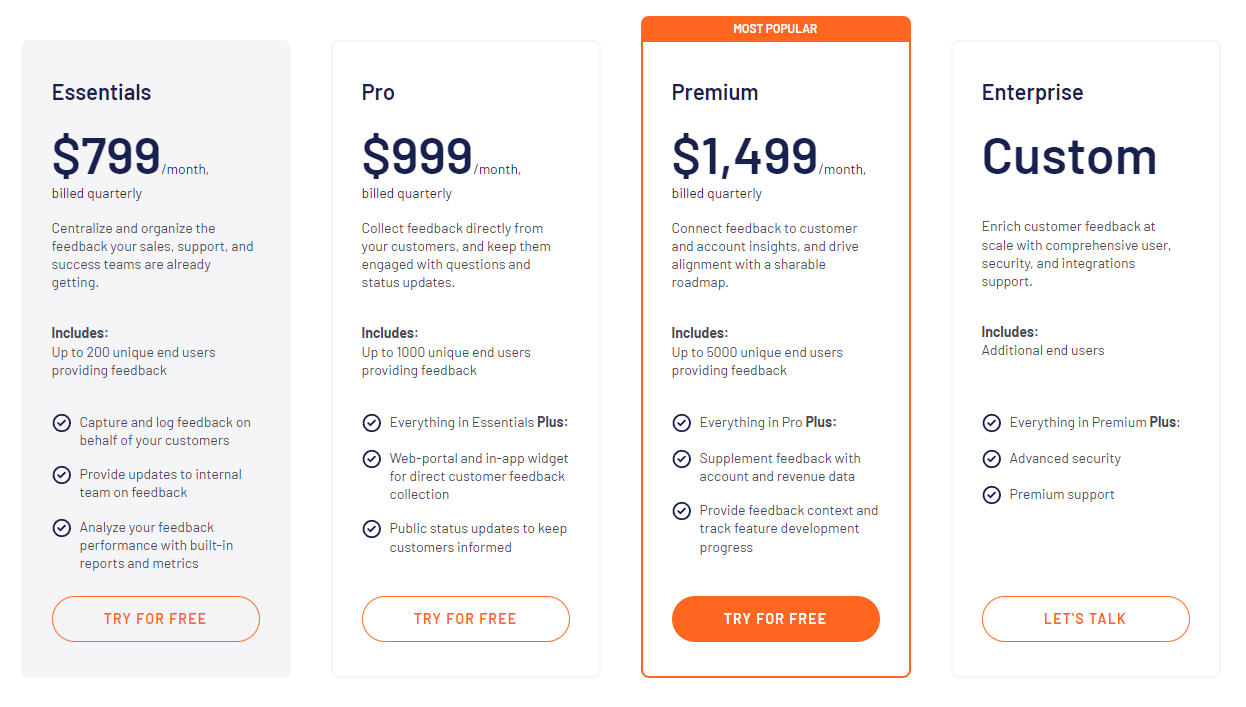Image resolution: width=1246 pixels, height=707 pixels.
Task: Click checkmark icon beside 'Capture and log feedback'
Action: pyautogui.click(x=61, y=423)
